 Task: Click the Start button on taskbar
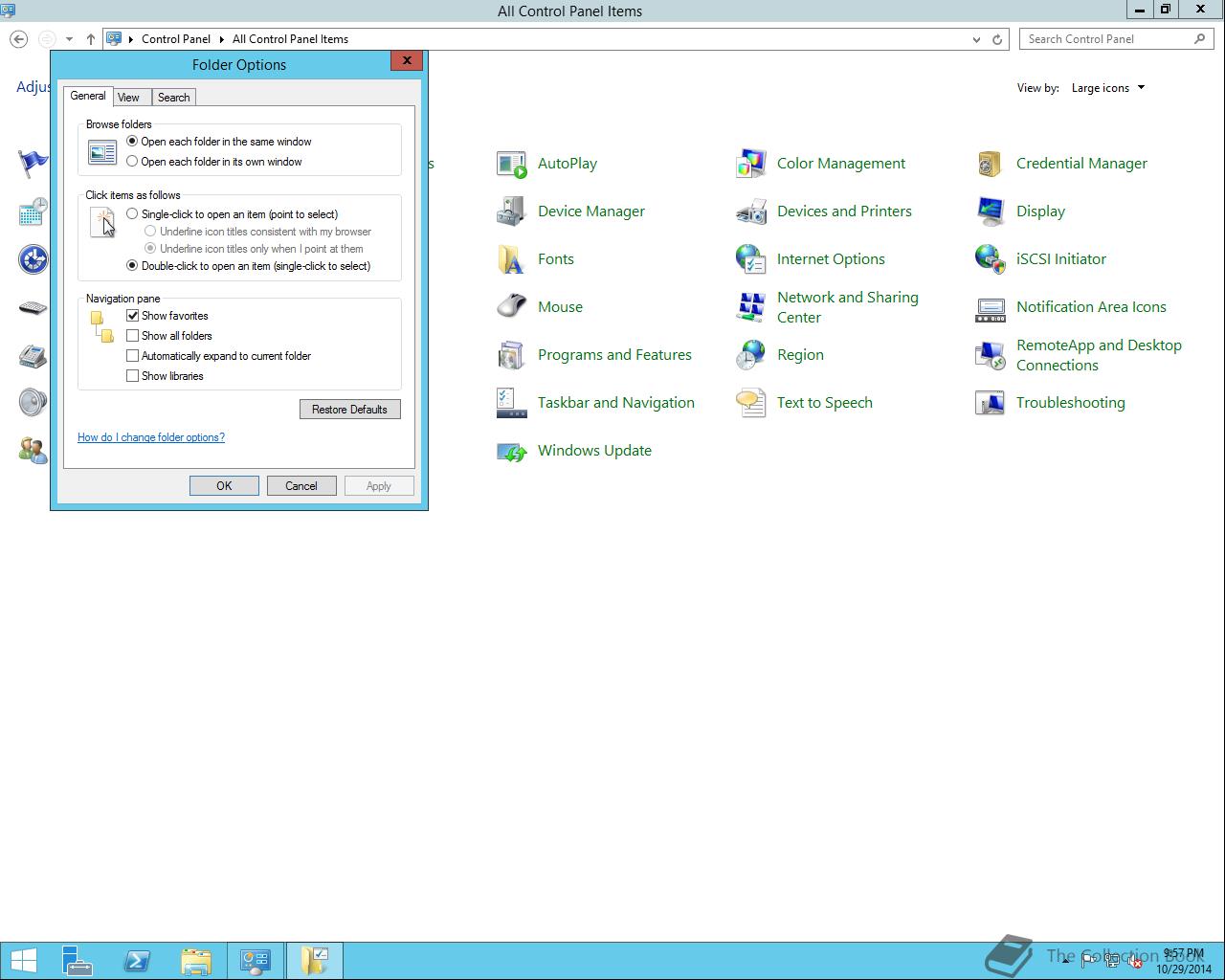pos(24,961)
